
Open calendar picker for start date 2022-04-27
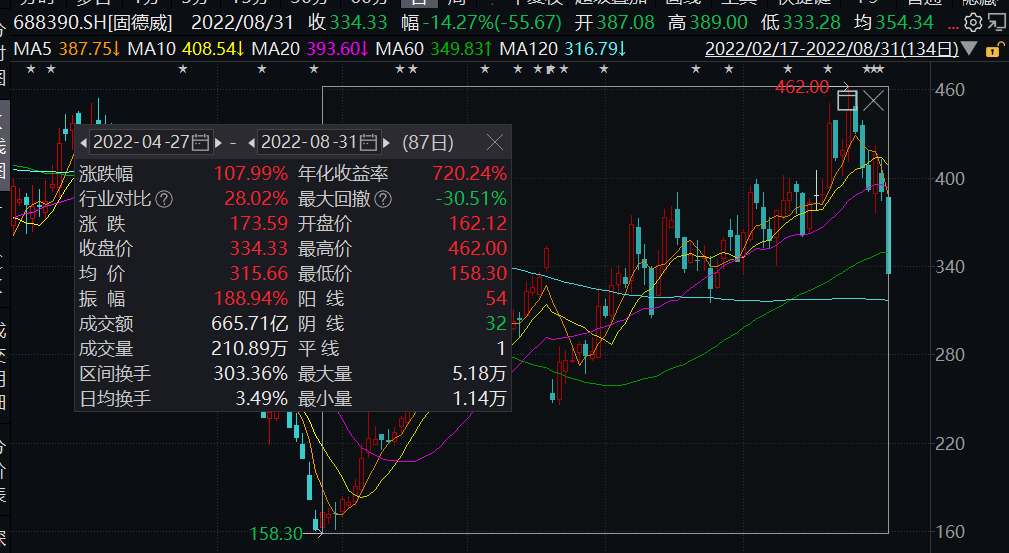[200, 142]
